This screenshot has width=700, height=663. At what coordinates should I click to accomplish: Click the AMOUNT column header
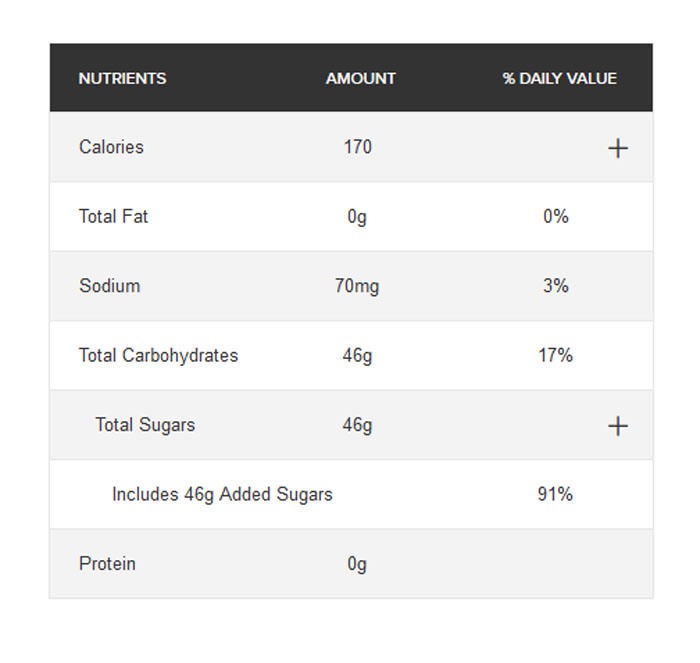tap(360, 78)
